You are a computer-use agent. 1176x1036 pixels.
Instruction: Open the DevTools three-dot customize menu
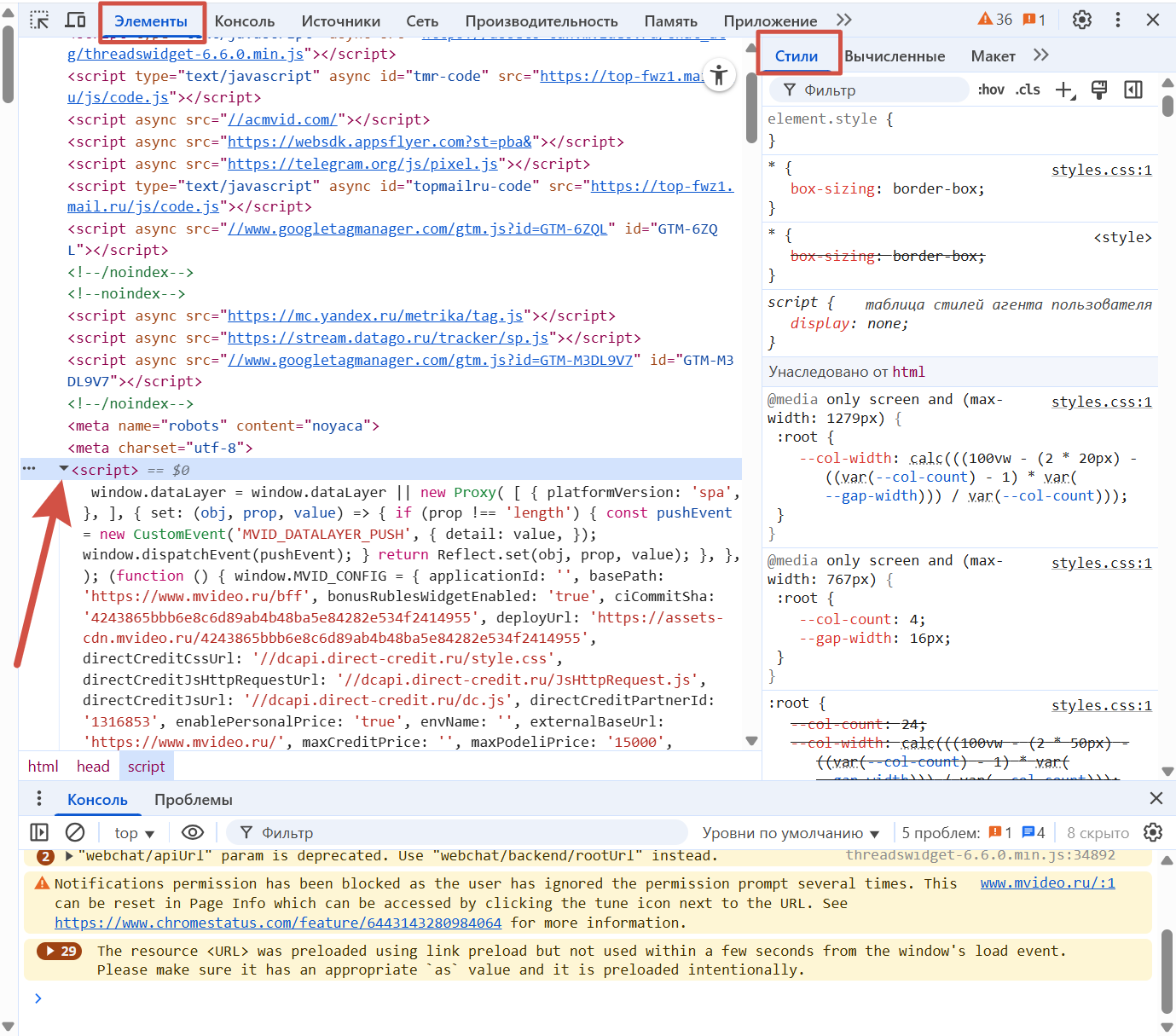click(x=1117, y=20)
